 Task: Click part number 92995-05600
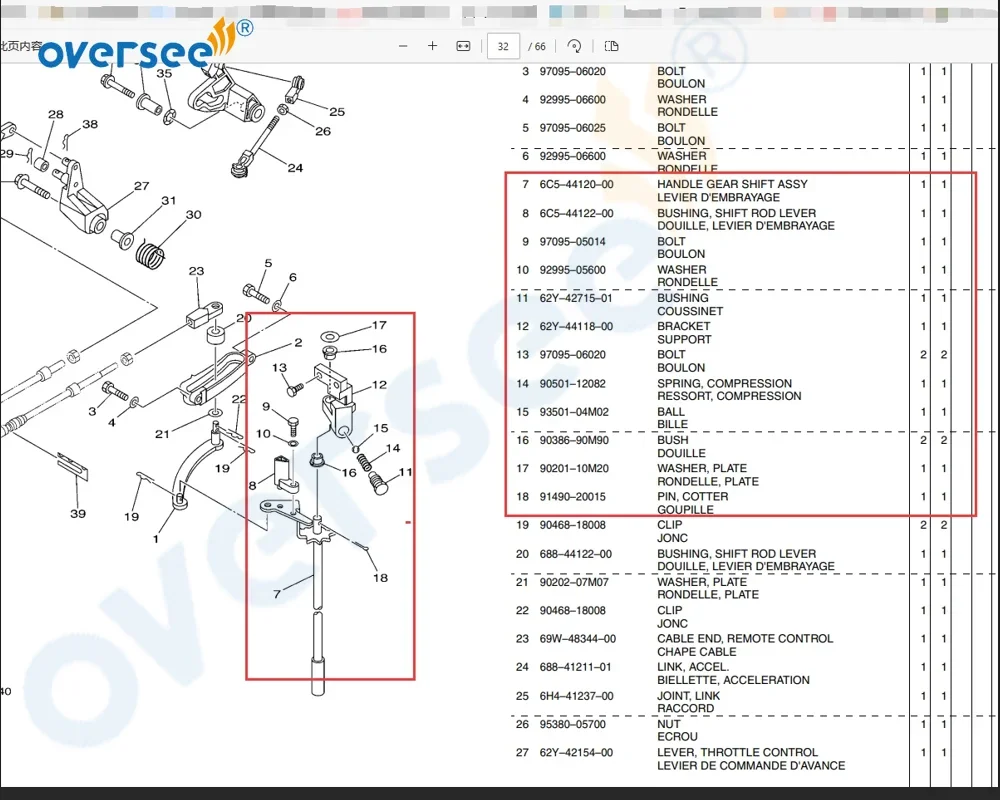coord(573,270)
